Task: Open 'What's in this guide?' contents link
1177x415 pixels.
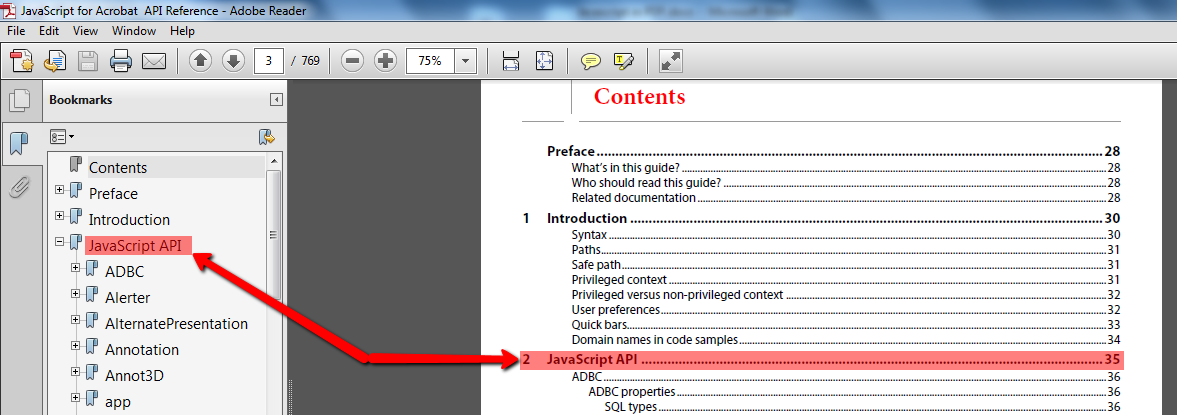Action: pos(845,167)
